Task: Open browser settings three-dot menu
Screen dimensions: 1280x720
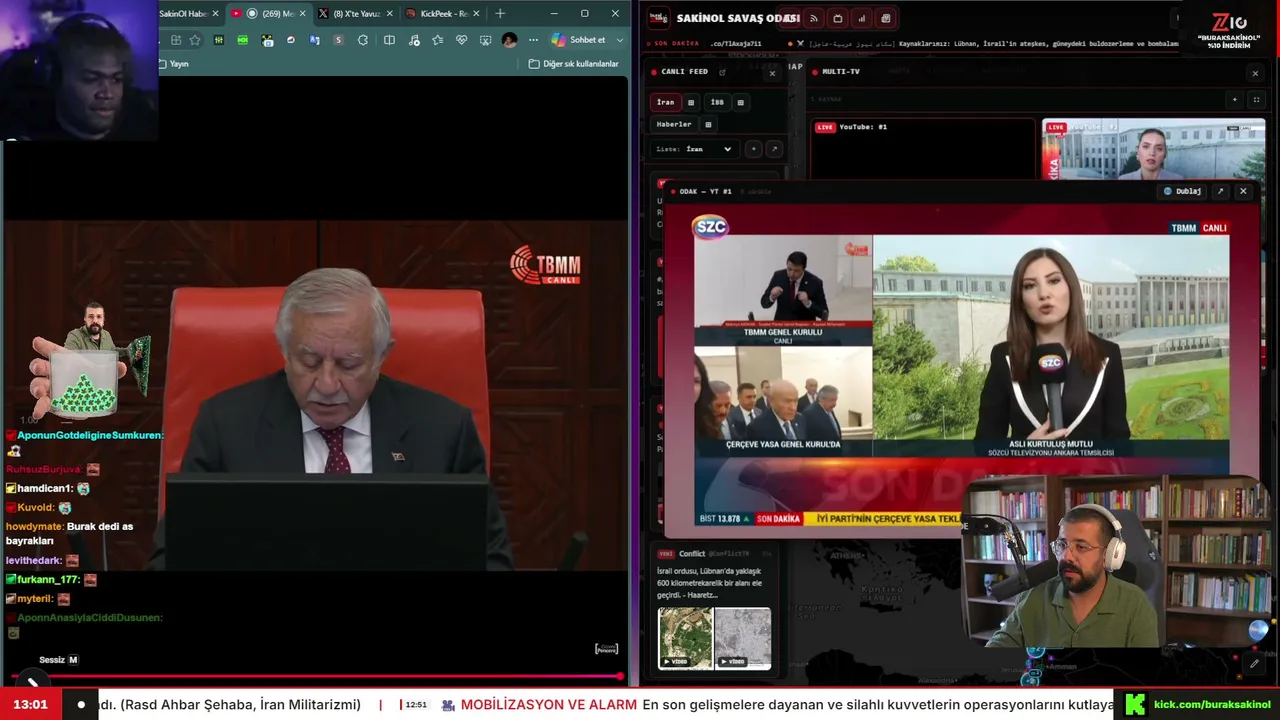Action: (533, 40)
